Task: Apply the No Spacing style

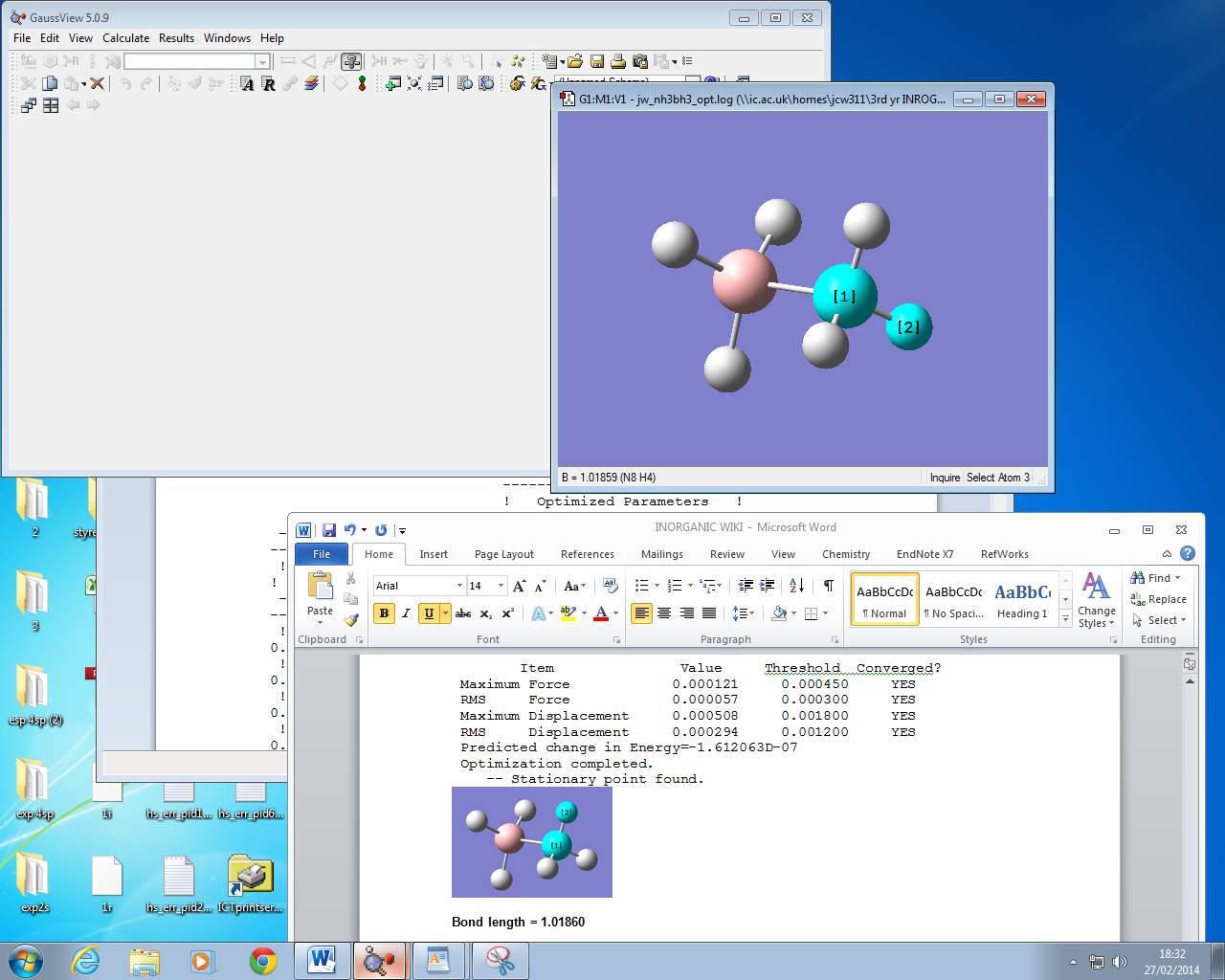Action: [954, 599]
